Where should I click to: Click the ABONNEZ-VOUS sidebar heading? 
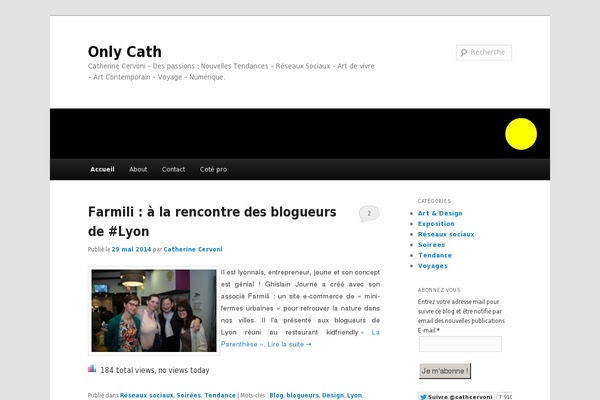439,290
